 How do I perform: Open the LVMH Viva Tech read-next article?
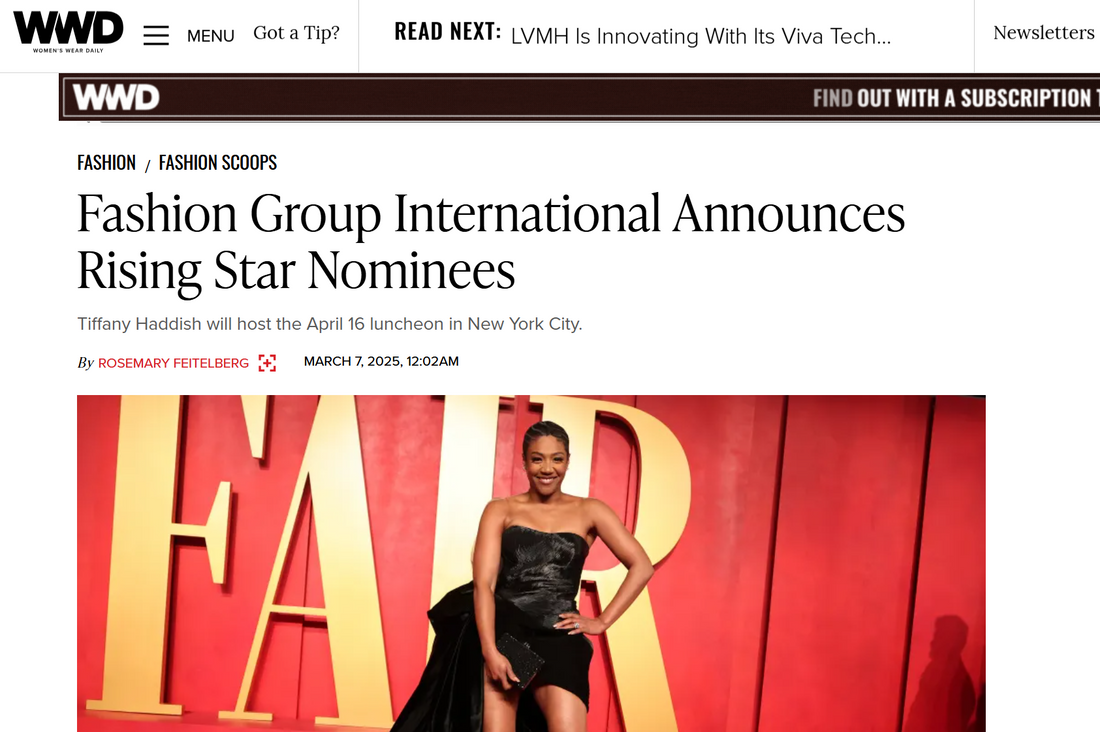pos(701,36)
